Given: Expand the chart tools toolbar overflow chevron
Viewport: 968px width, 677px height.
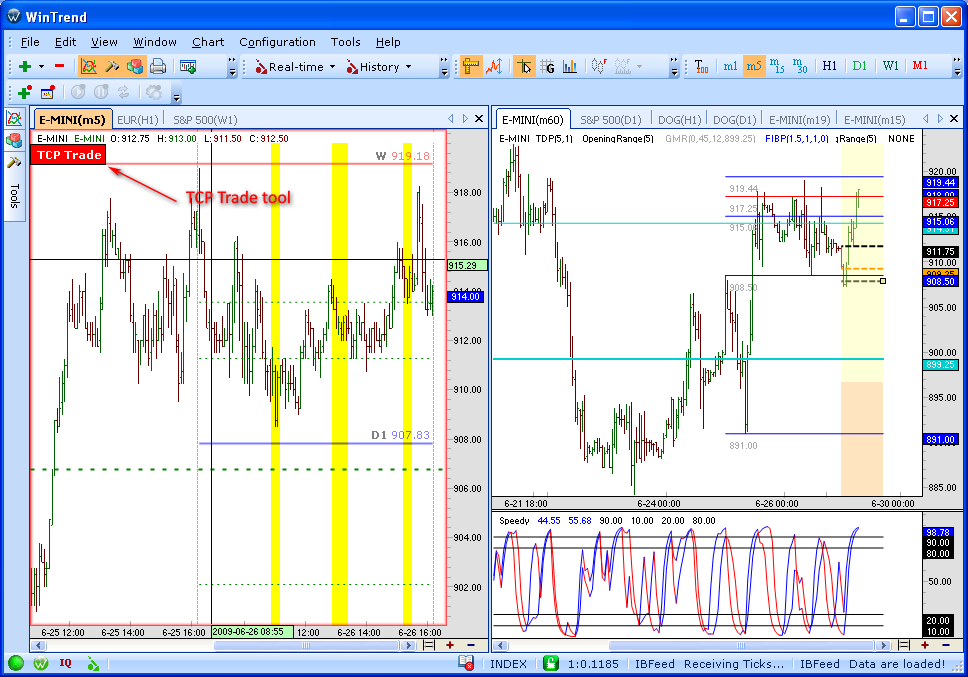Looking at the screenshot, I should pyautogui.click(x=674, y=67).
